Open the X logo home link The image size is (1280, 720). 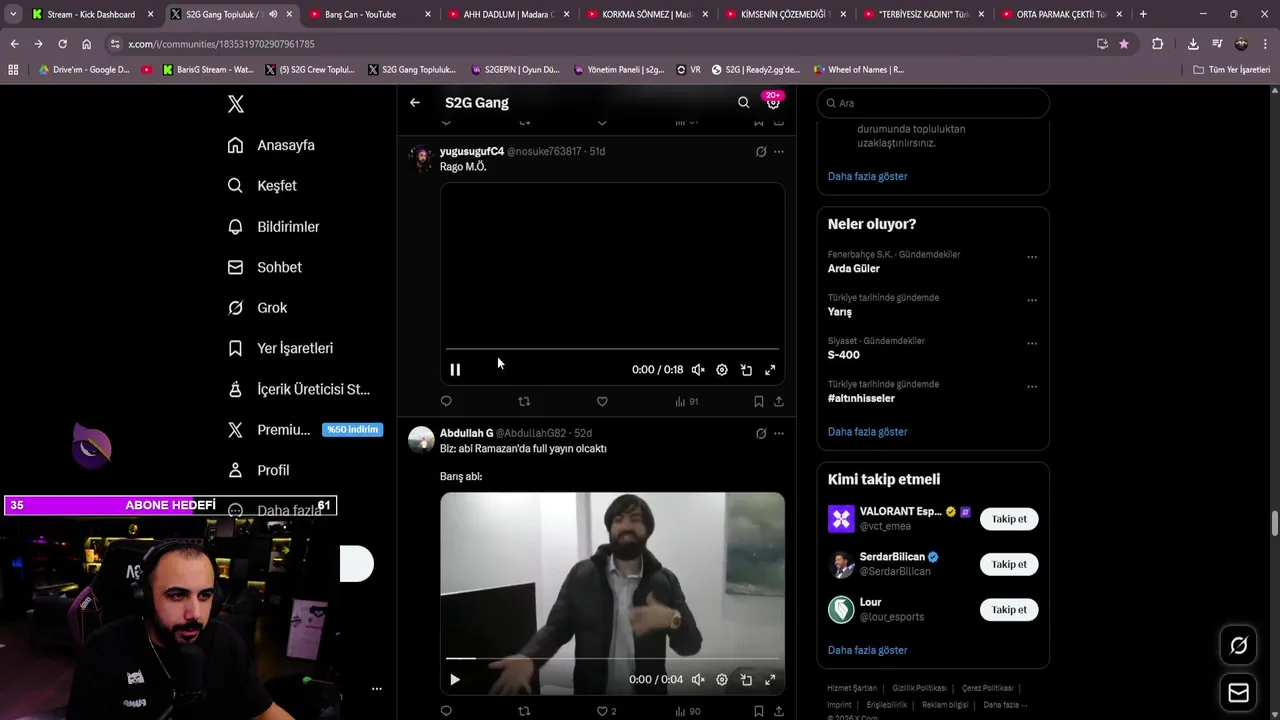click(235, 104)
